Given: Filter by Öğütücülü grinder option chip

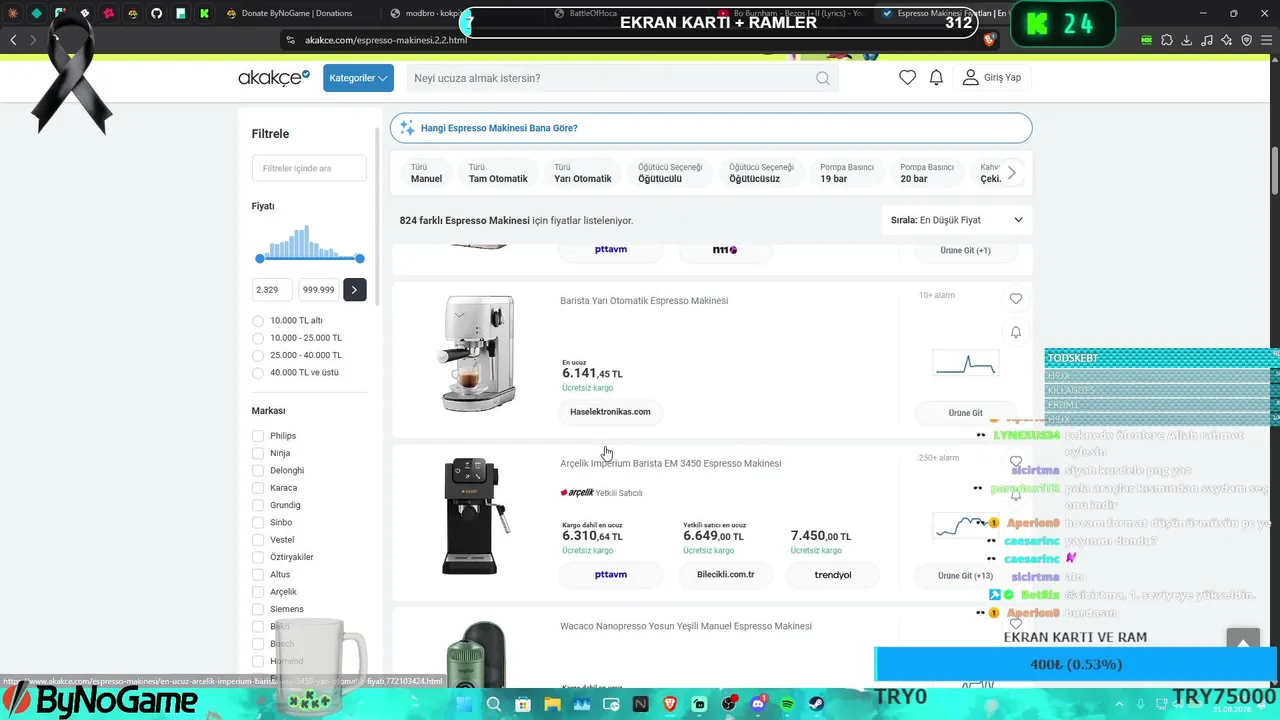Looking at the screenshot, I should click(670, 173).
